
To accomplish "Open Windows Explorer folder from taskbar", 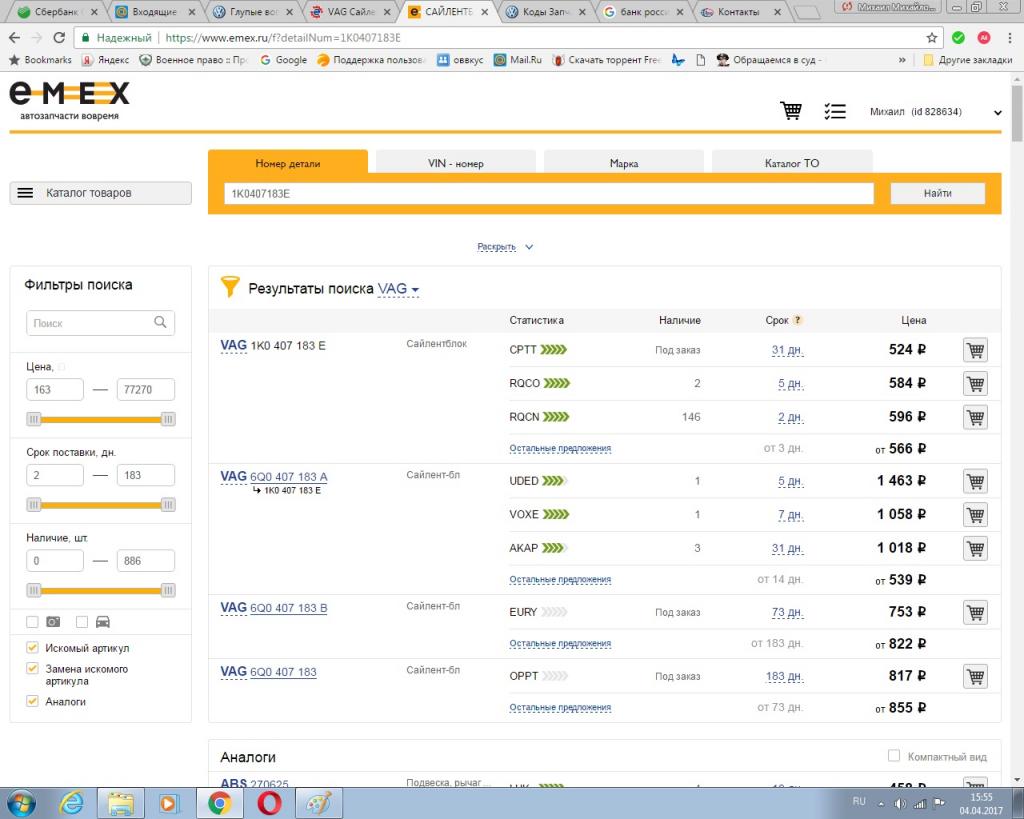I will [121, 803].
